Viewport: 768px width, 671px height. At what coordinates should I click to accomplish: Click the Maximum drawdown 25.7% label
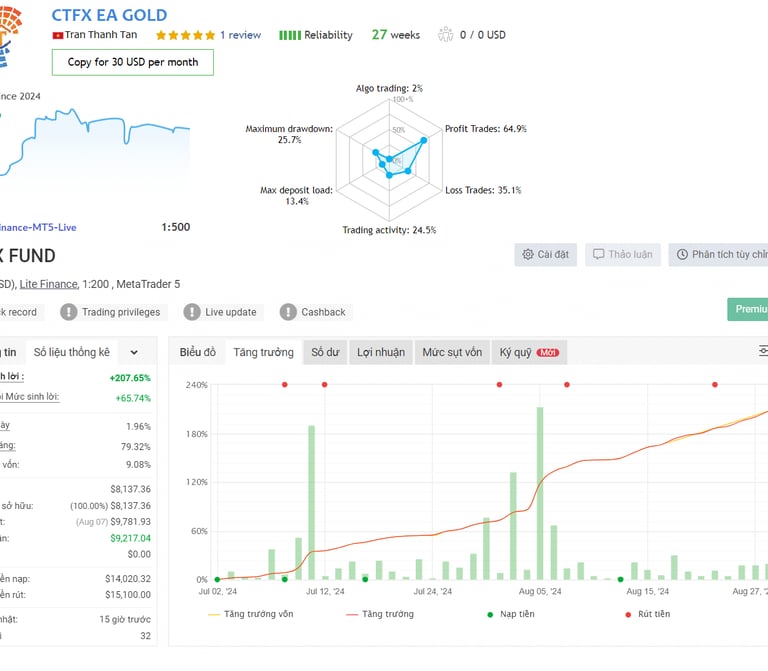pos(289,134)
